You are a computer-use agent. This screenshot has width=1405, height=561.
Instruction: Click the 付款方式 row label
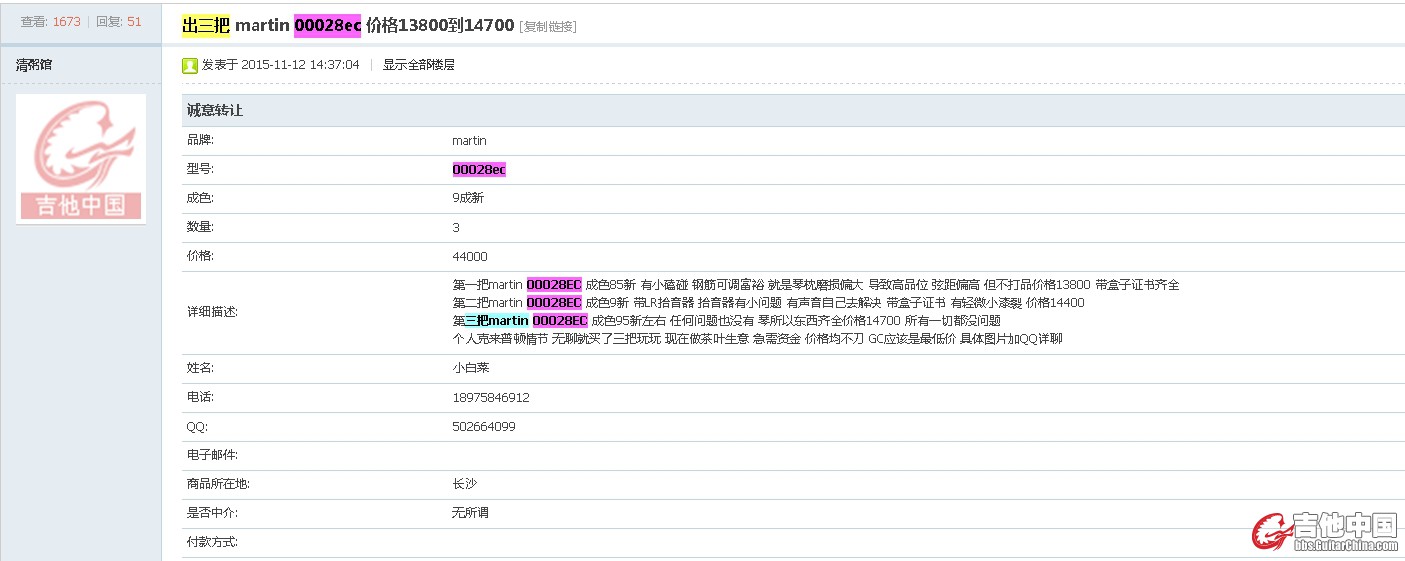(x=212, y=542)
